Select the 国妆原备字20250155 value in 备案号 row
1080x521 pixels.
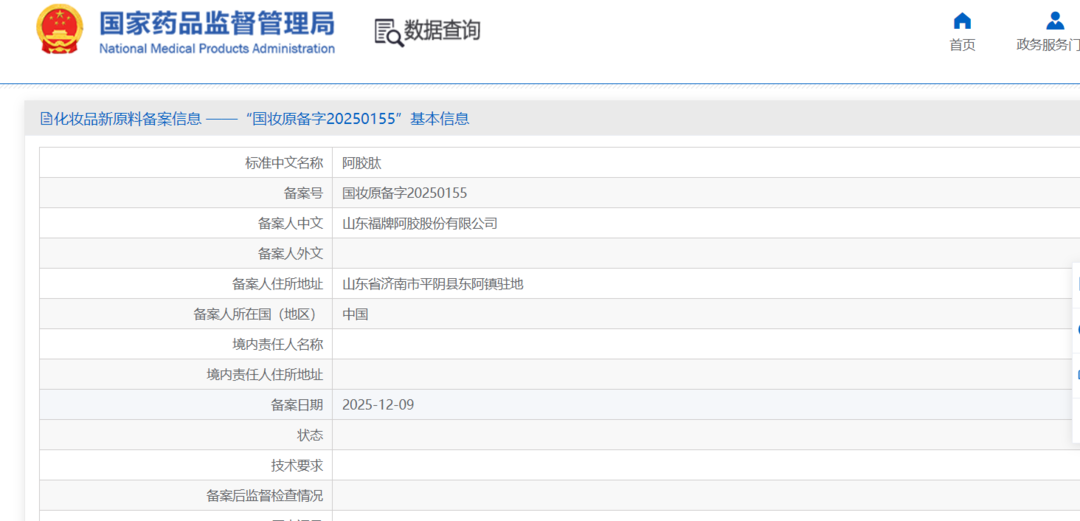tap(405, 193)
